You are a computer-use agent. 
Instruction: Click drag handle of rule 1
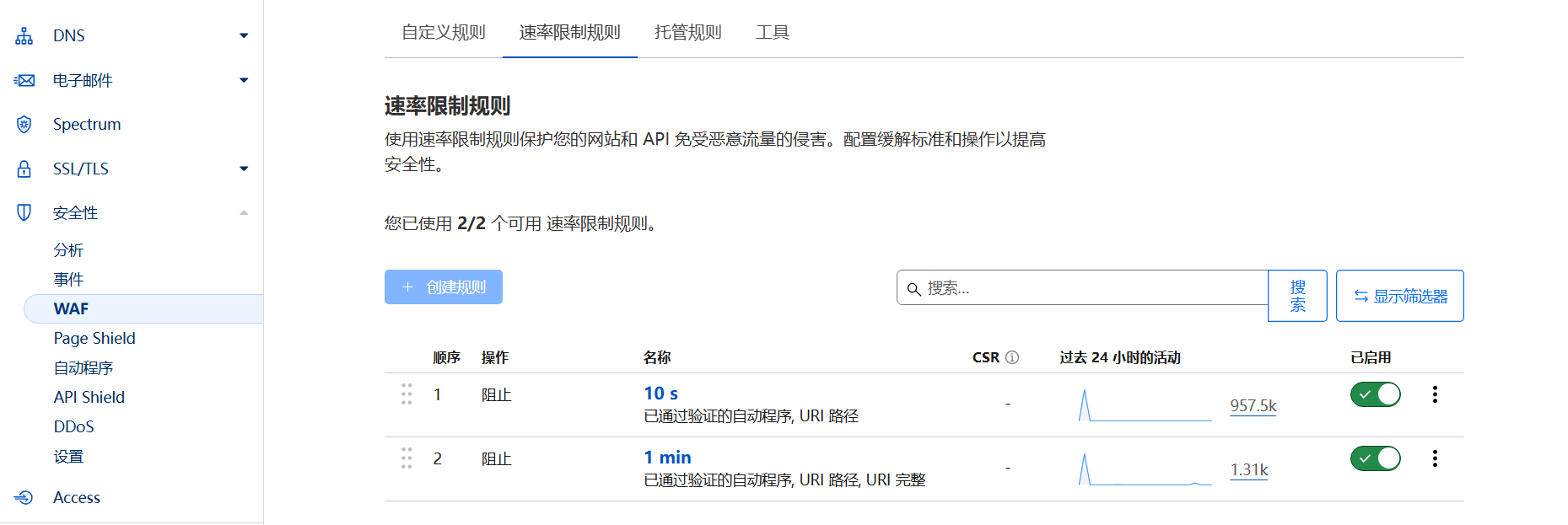point(407,394)
